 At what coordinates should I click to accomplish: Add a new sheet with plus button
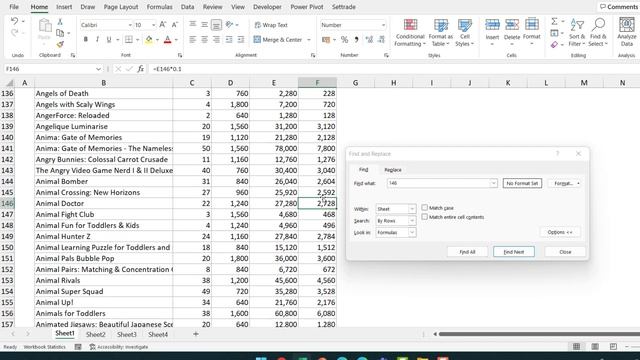click(196, 334)
